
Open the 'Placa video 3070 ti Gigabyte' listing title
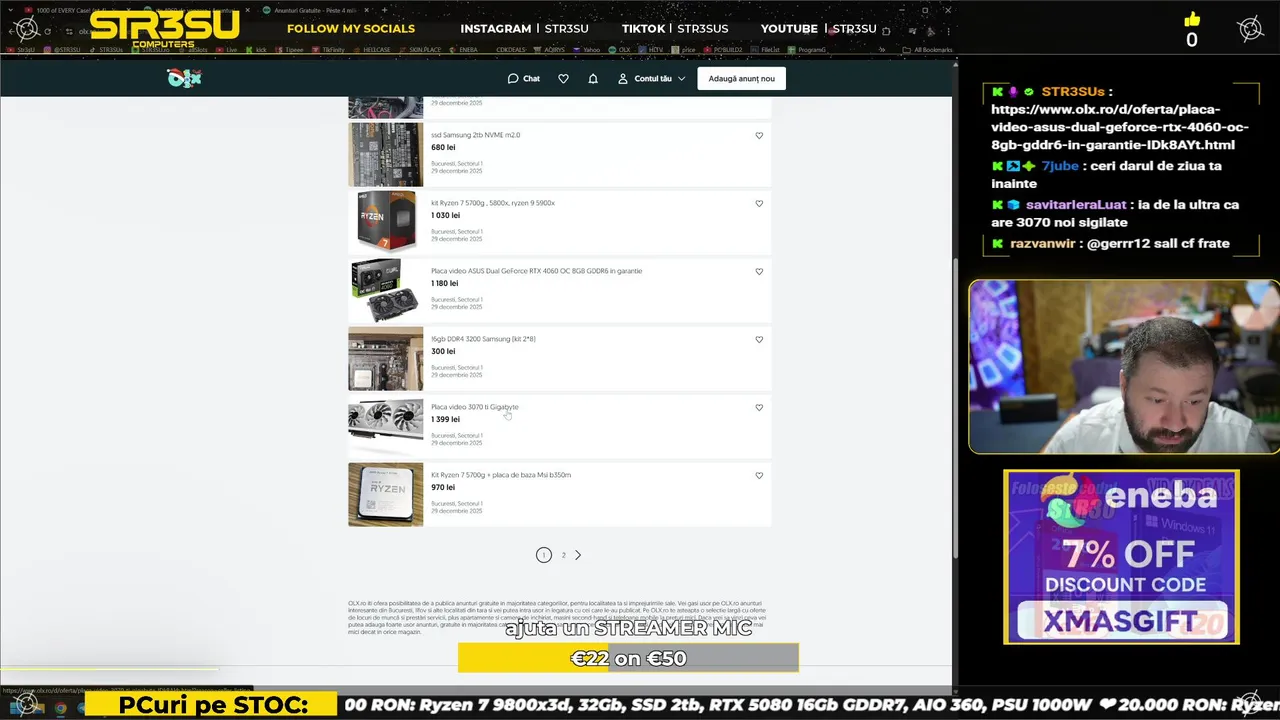click(475, 407)
